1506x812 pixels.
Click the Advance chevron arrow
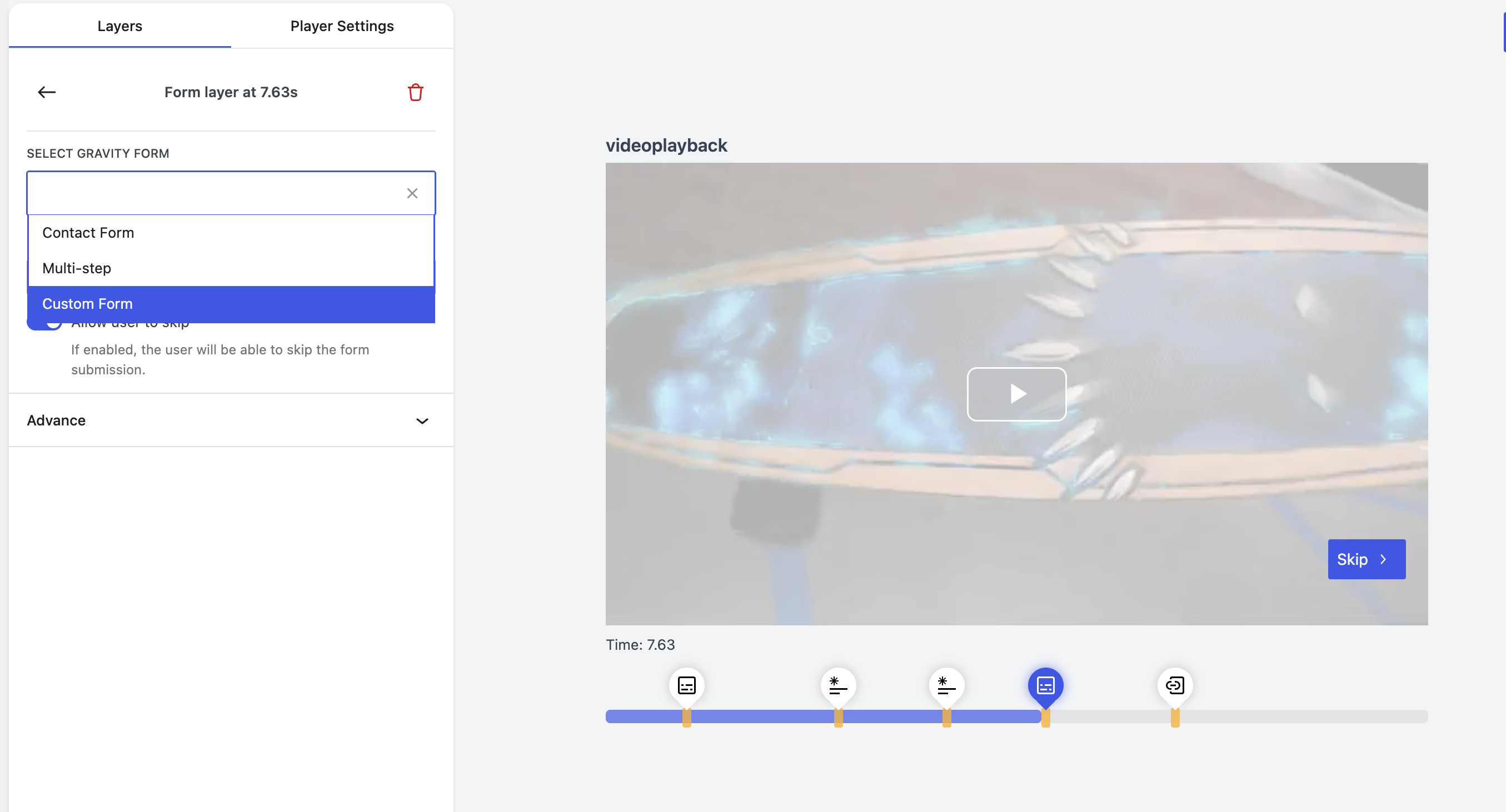(x=422, y=420)
